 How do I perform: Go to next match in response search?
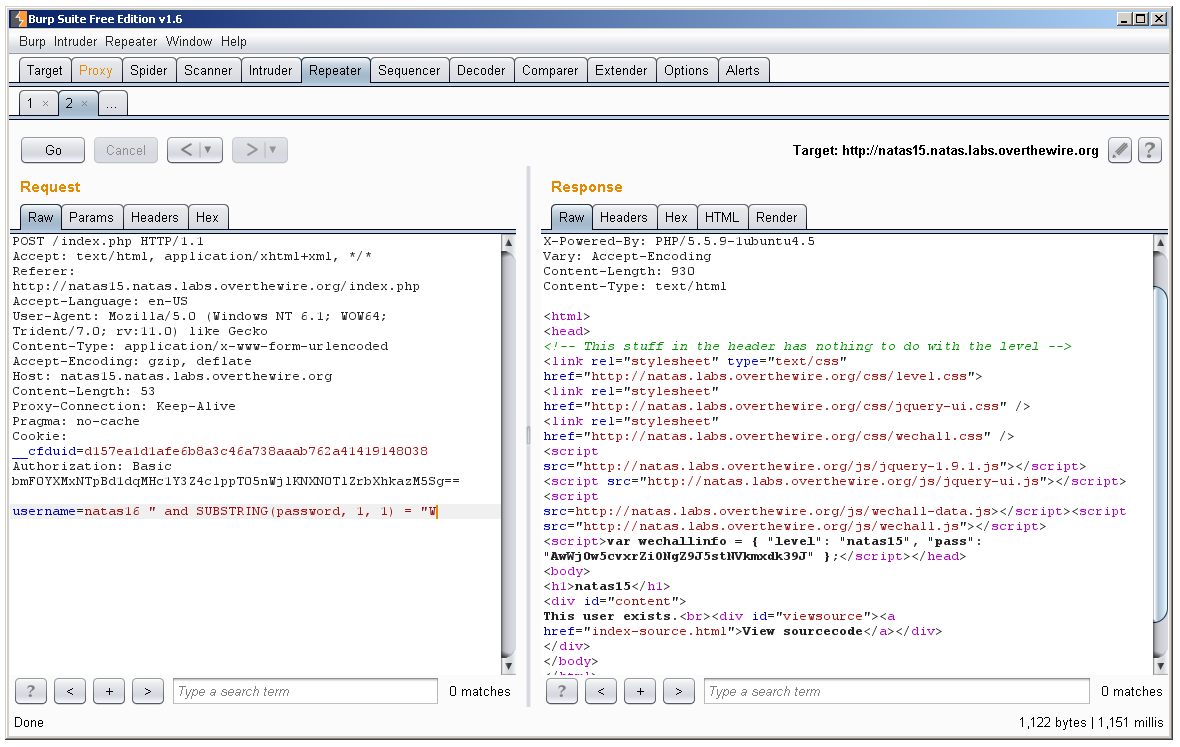coord(679,691)
